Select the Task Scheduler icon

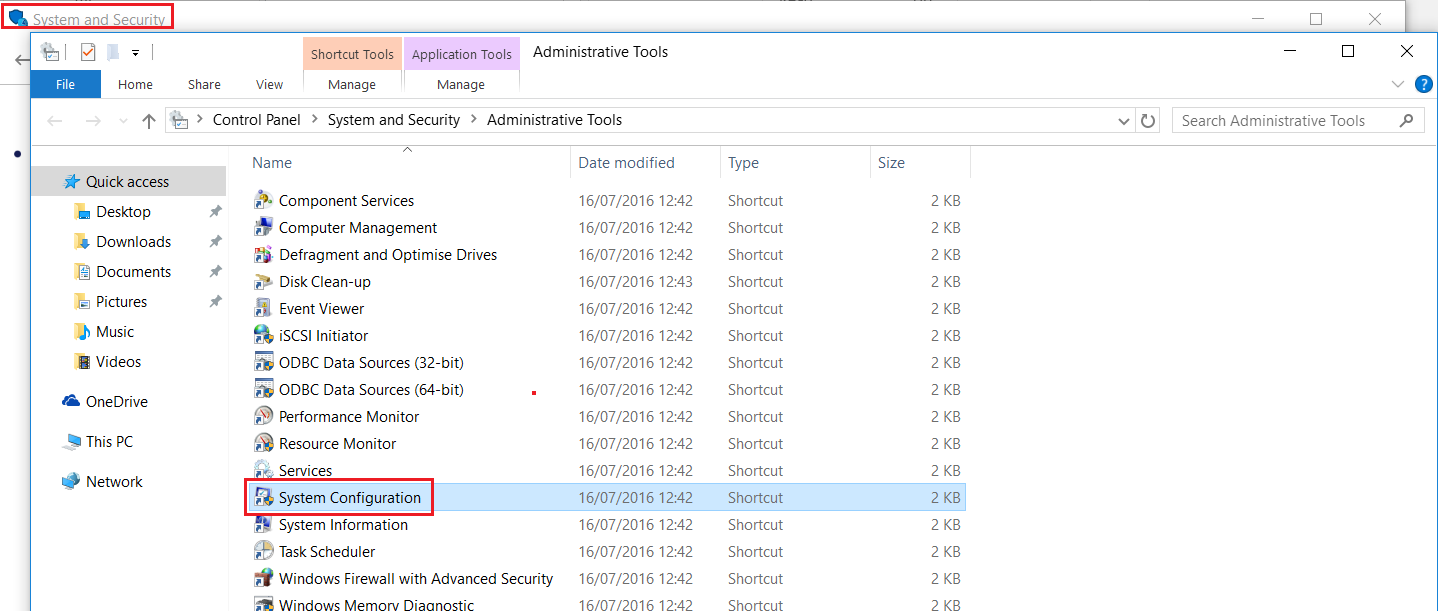tap(263, 552)
